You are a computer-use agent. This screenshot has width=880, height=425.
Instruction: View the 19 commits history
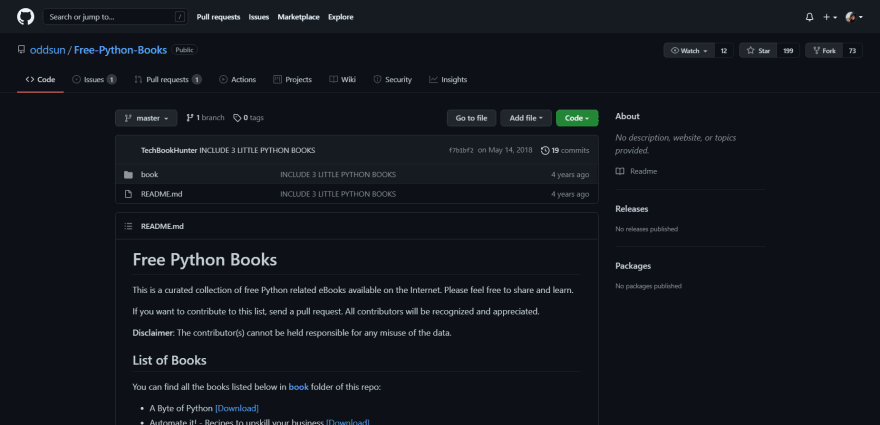coord(565,150)
